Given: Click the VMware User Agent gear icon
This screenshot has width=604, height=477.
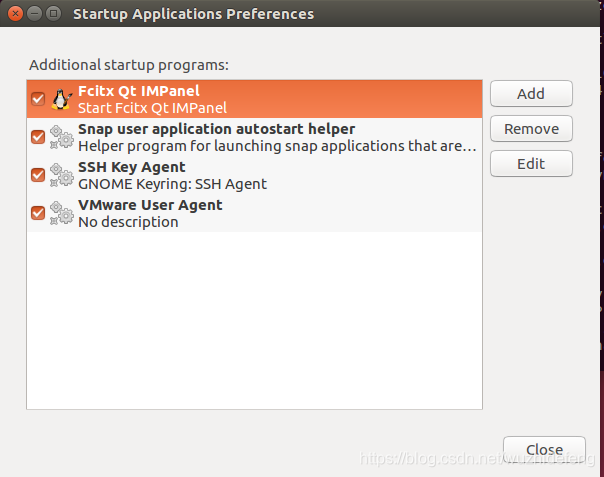Looking at the screenshot, I should click(61, 213).
